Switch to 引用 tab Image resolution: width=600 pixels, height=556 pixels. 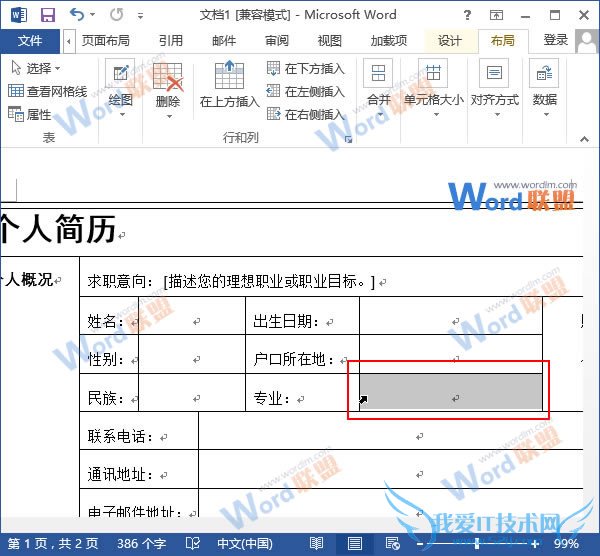(x=171, y=41)
